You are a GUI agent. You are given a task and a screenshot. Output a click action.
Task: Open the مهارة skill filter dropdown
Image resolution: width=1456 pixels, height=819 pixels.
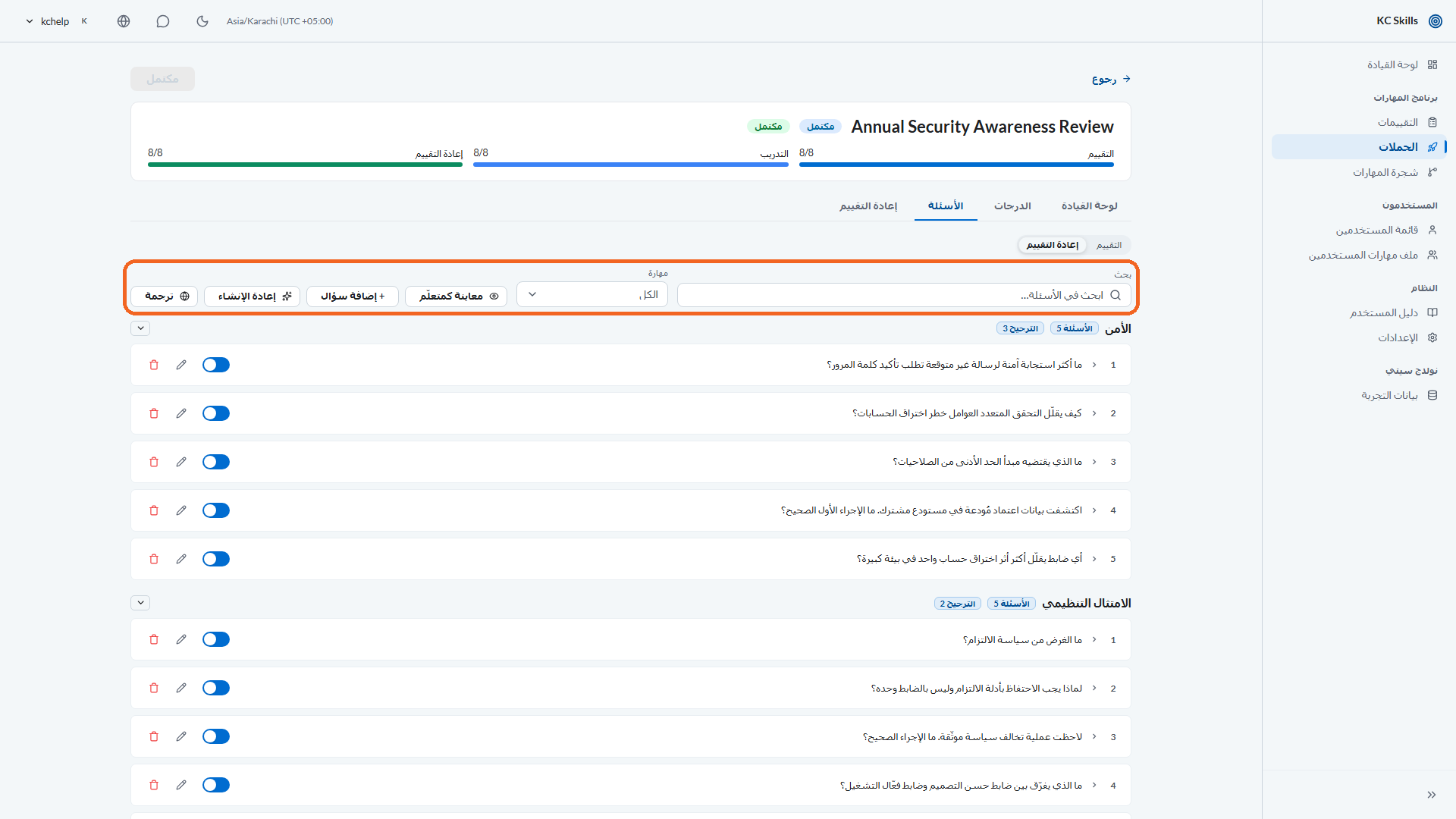[592, 295]
